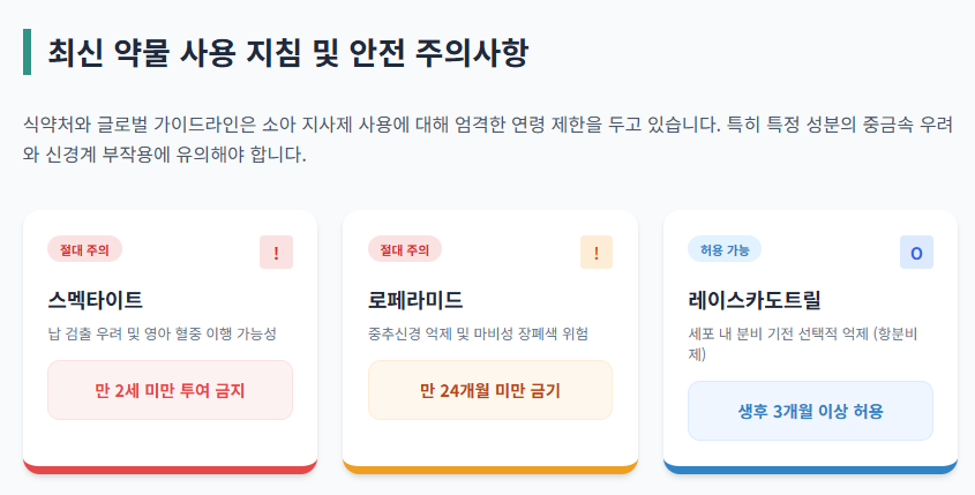The height and width of the screenshot is (495, 975).
Task: Click the 세포 내 분비 기전 description text
Action: (x=802, y=344)
